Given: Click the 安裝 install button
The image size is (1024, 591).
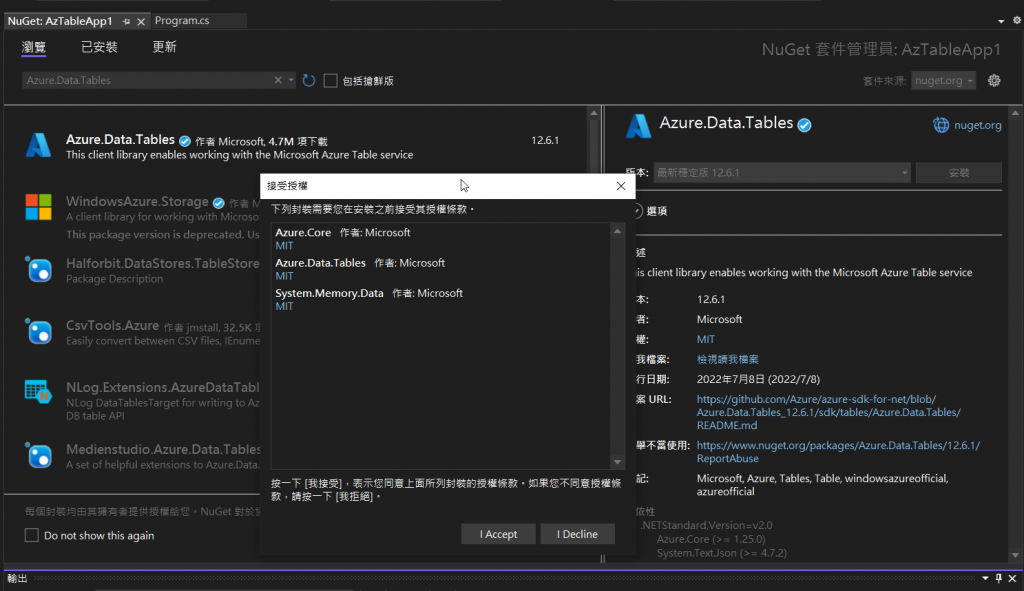Looking at the screenshot, I should click(x=959, y=172).
